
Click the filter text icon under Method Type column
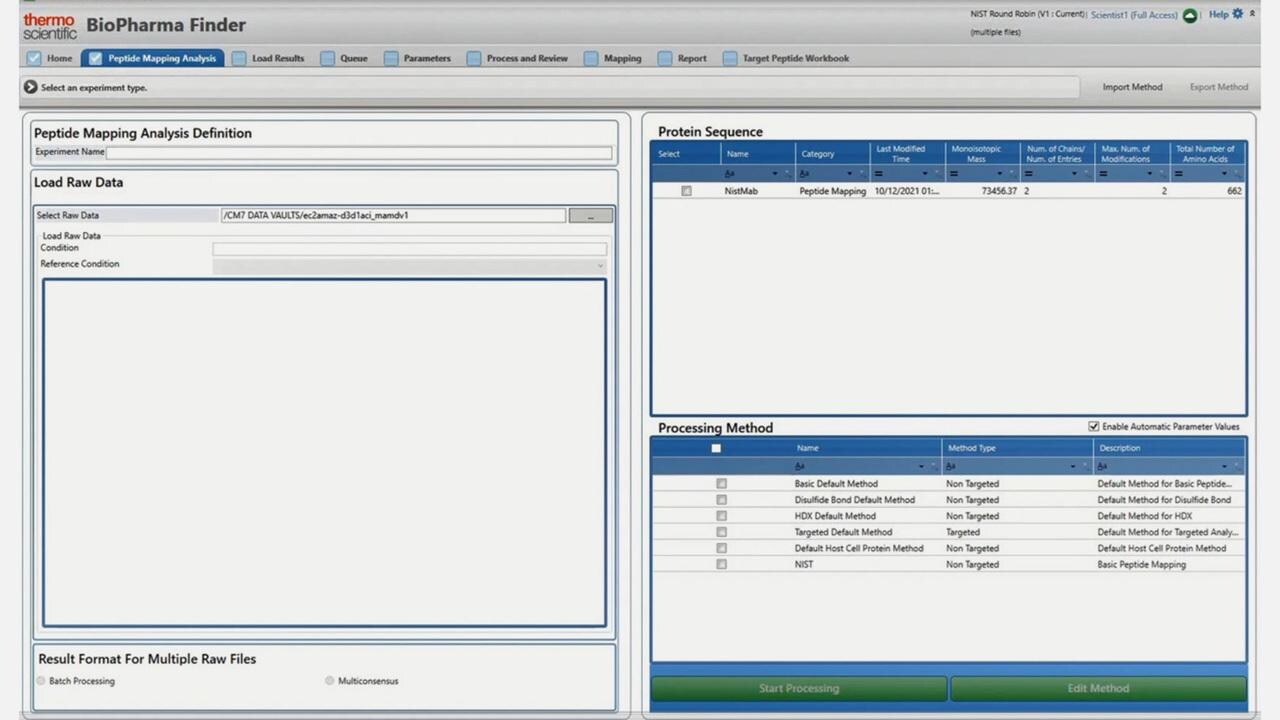[x=951, y=466]
